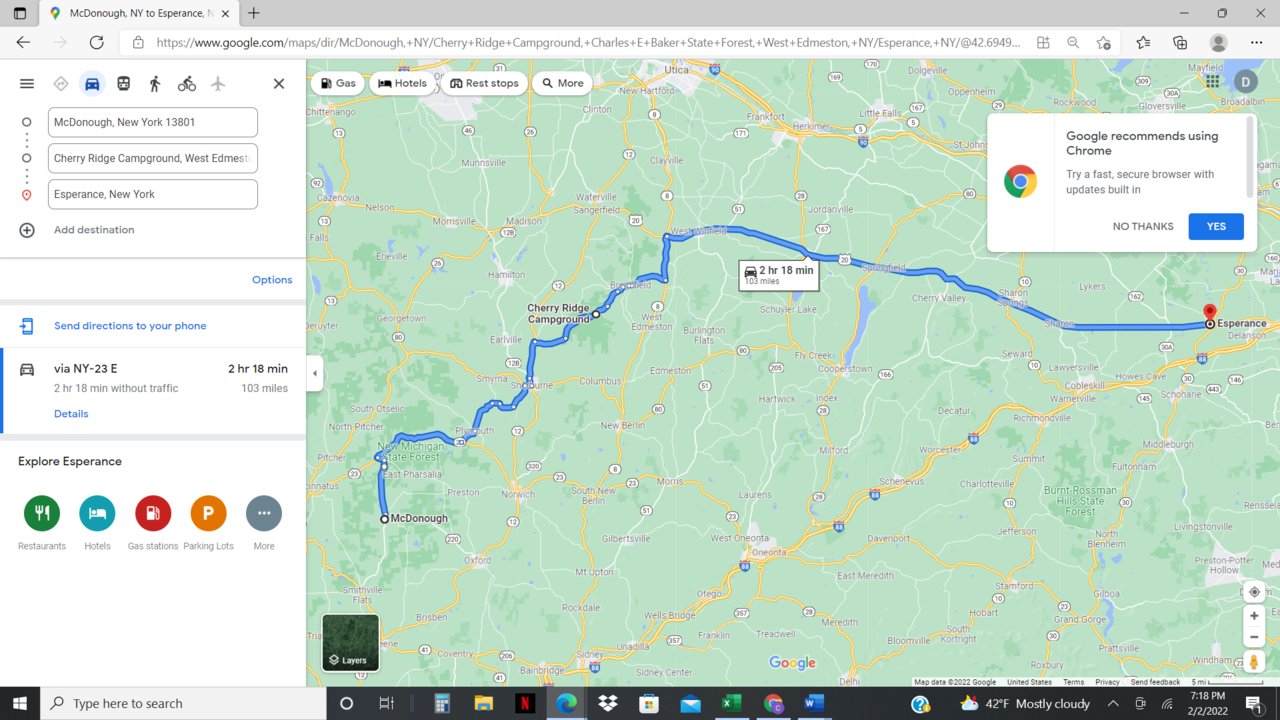This screenshot has width=1280, height=720.
Task: Click the Cherry Ridge Campground waypoint marker
Action: (x=596, y=314)
